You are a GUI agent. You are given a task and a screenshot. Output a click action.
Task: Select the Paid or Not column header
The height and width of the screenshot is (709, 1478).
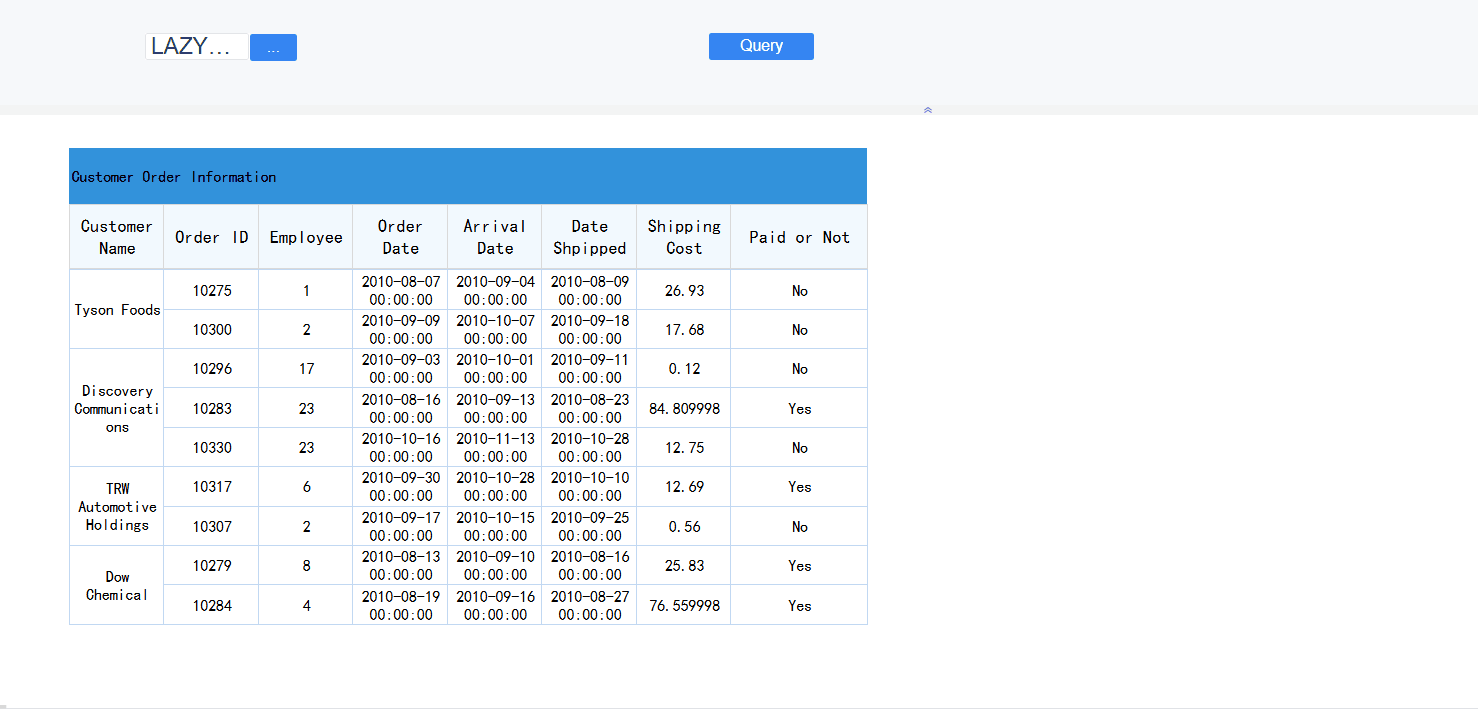(799, 237)
